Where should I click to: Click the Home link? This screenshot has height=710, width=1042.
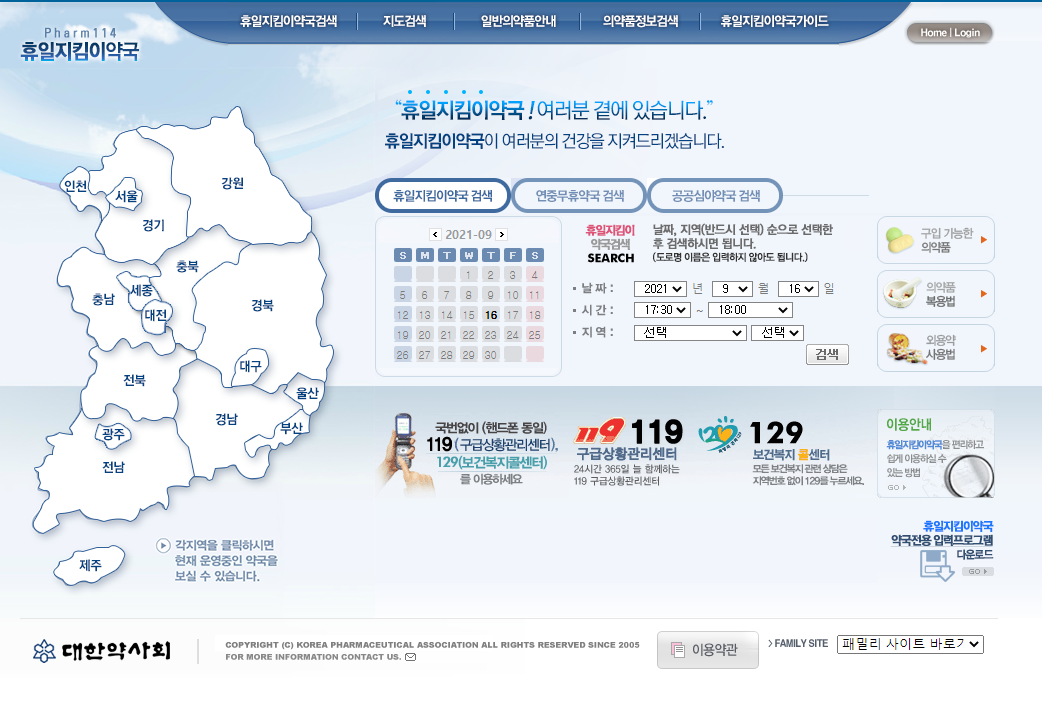coord(933,33)
